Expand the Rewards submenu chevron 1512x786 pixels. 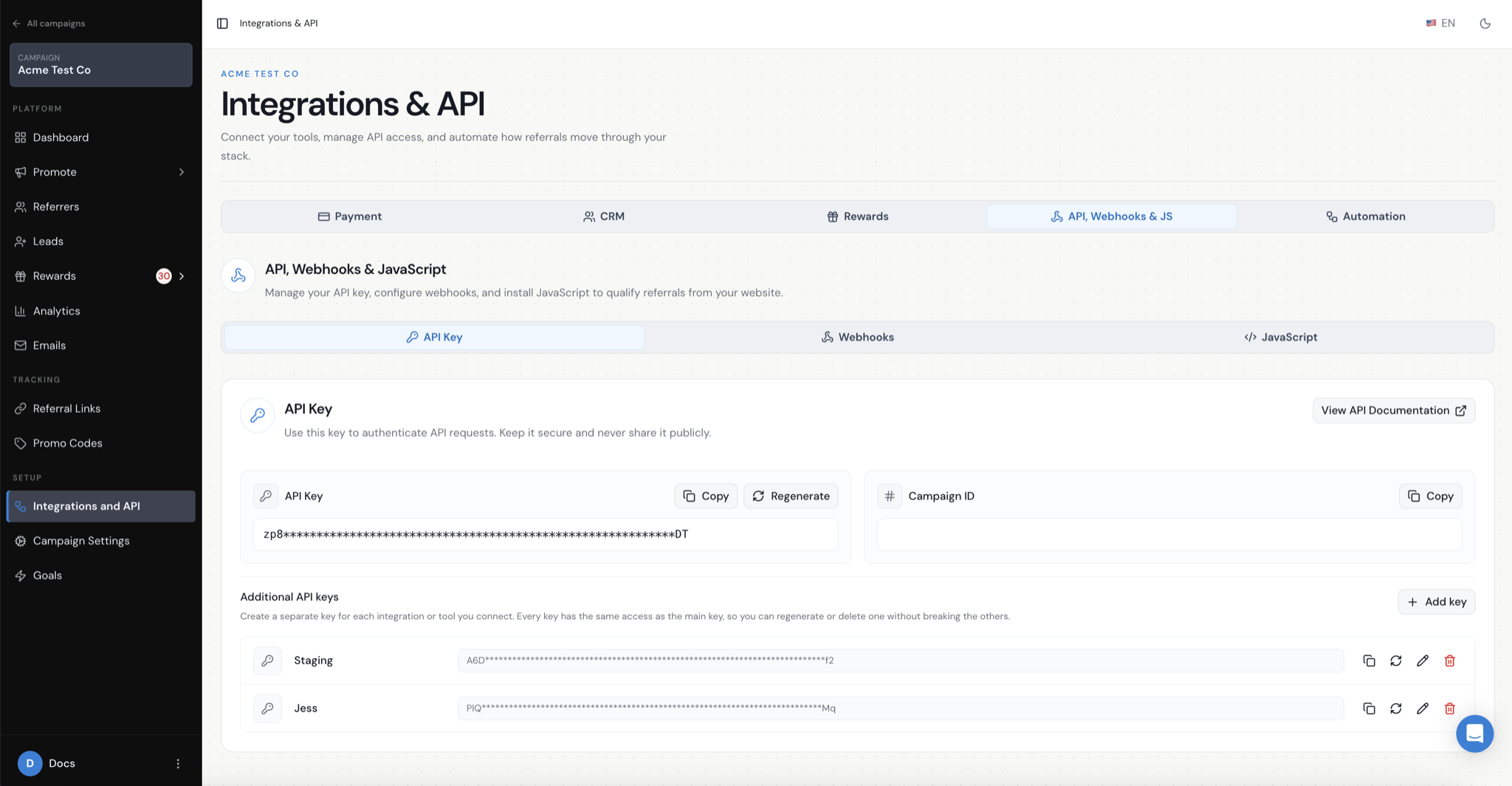pos(182,276)
